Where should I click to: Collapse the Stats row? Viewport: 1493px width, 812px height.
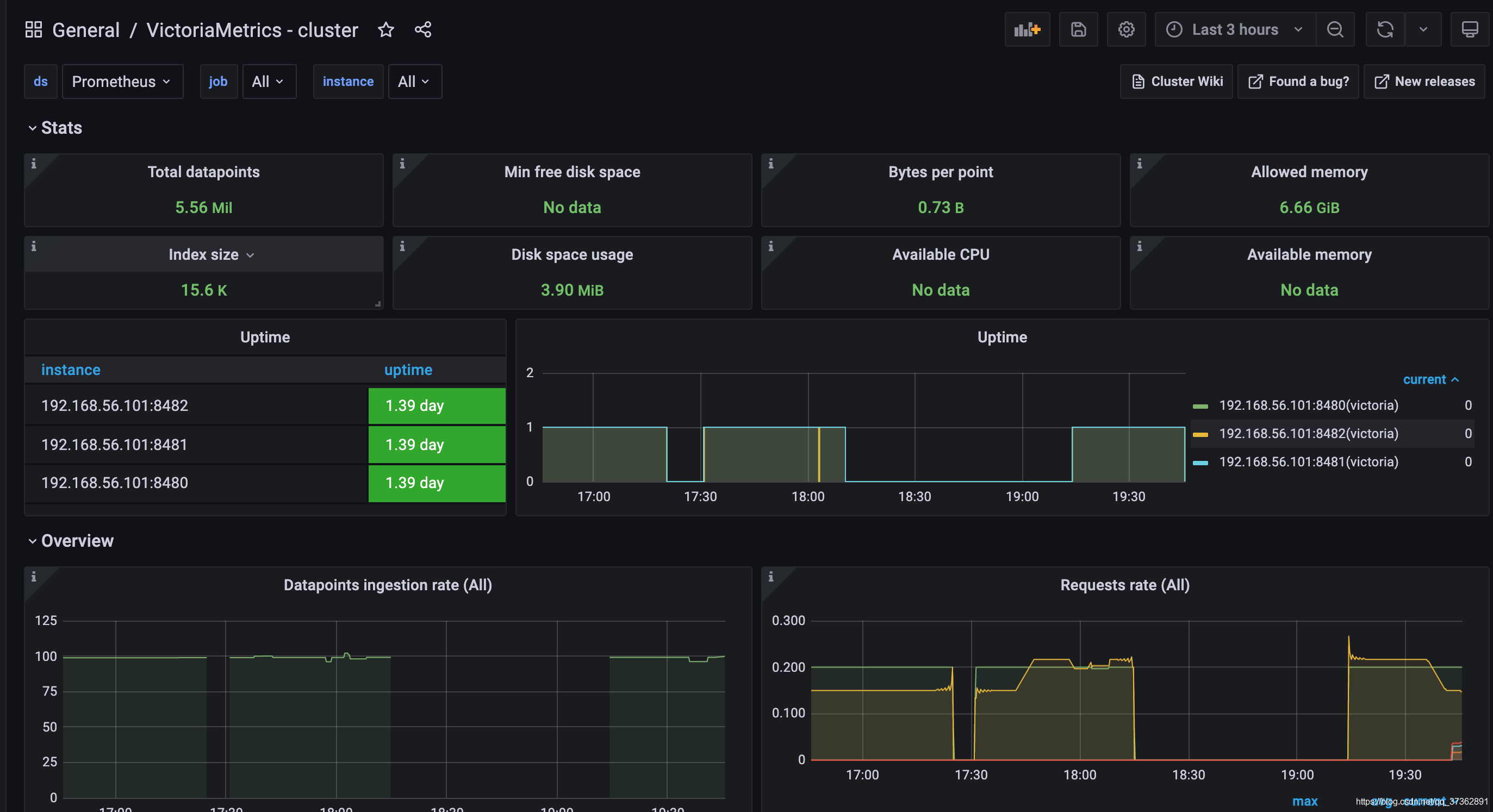pos(55,128)
